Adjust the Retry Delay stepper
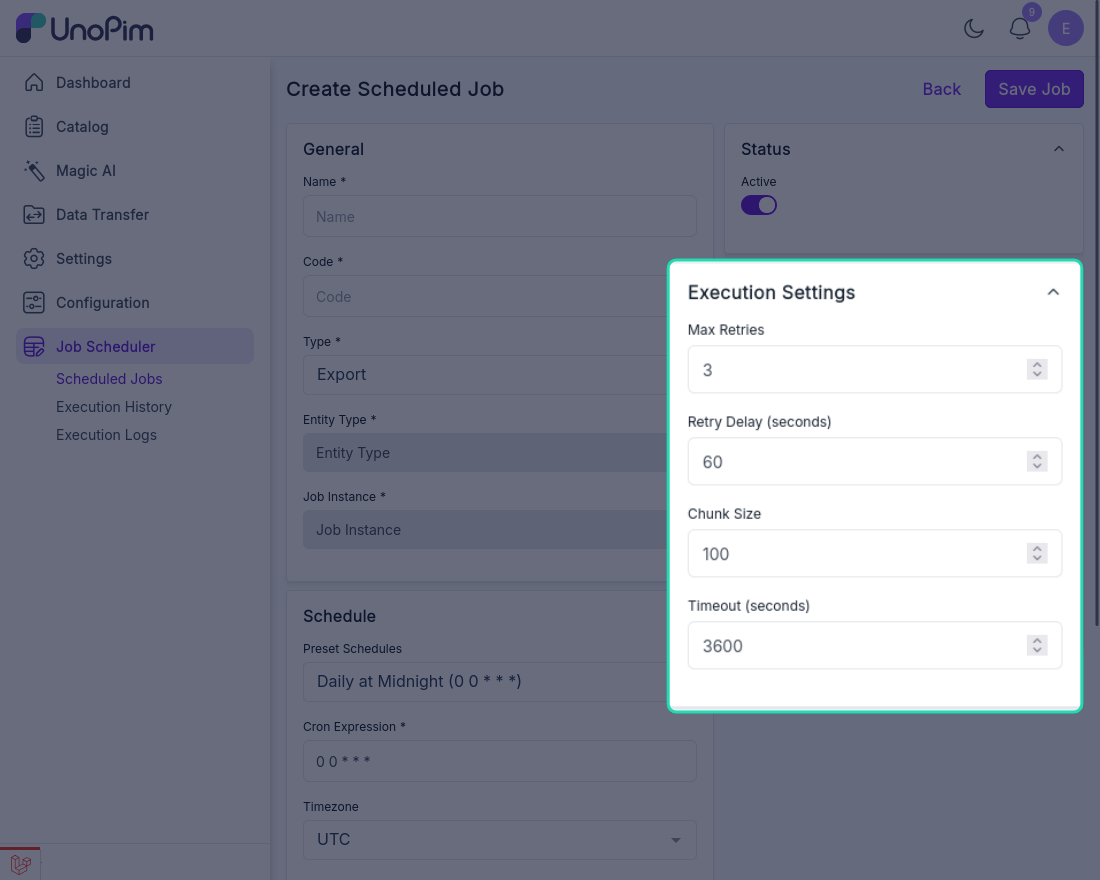This screenshot has width=1100, height=880. (x=1037, y=462)
